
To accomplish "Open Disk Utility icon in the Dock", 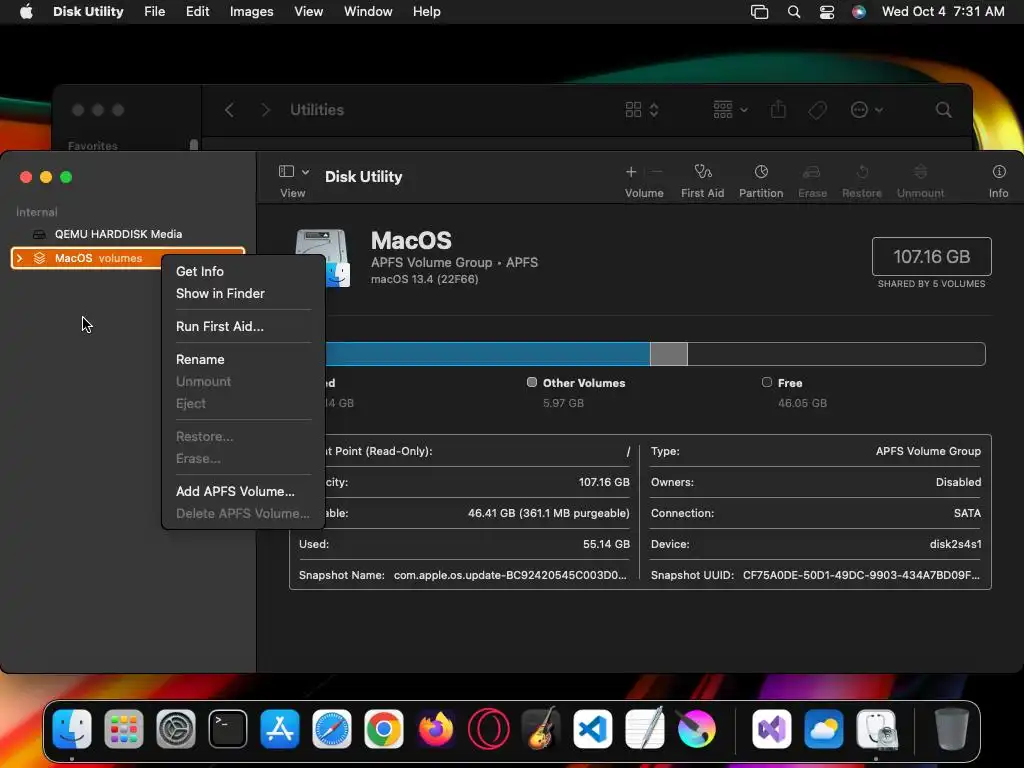I will click(x=876, y=728).
